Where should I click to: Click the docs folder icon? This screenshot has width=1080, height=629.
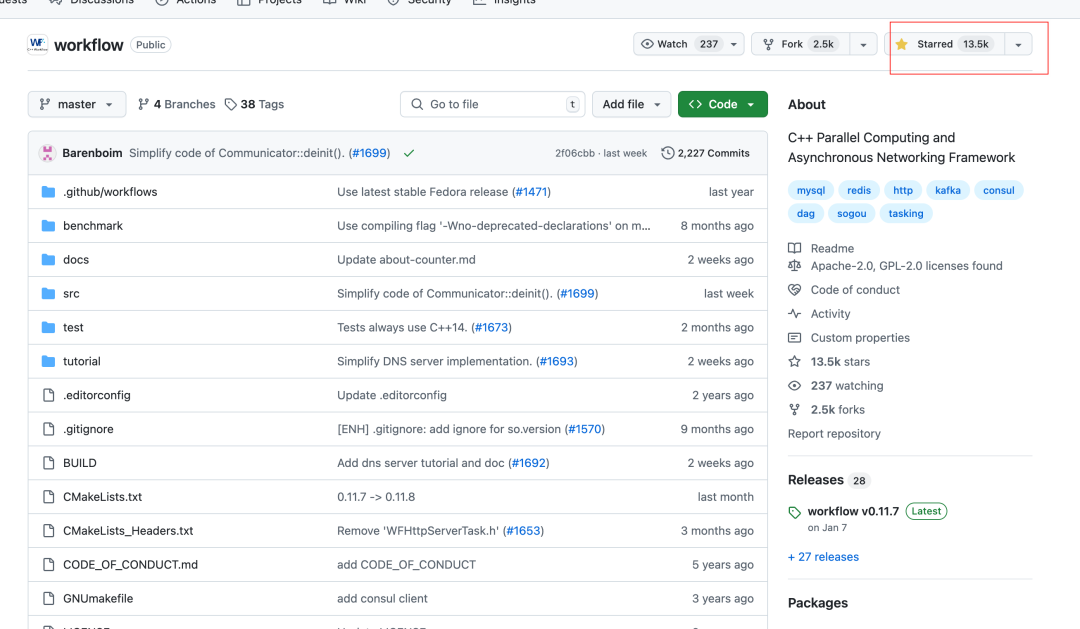click(x=48, y=260)
